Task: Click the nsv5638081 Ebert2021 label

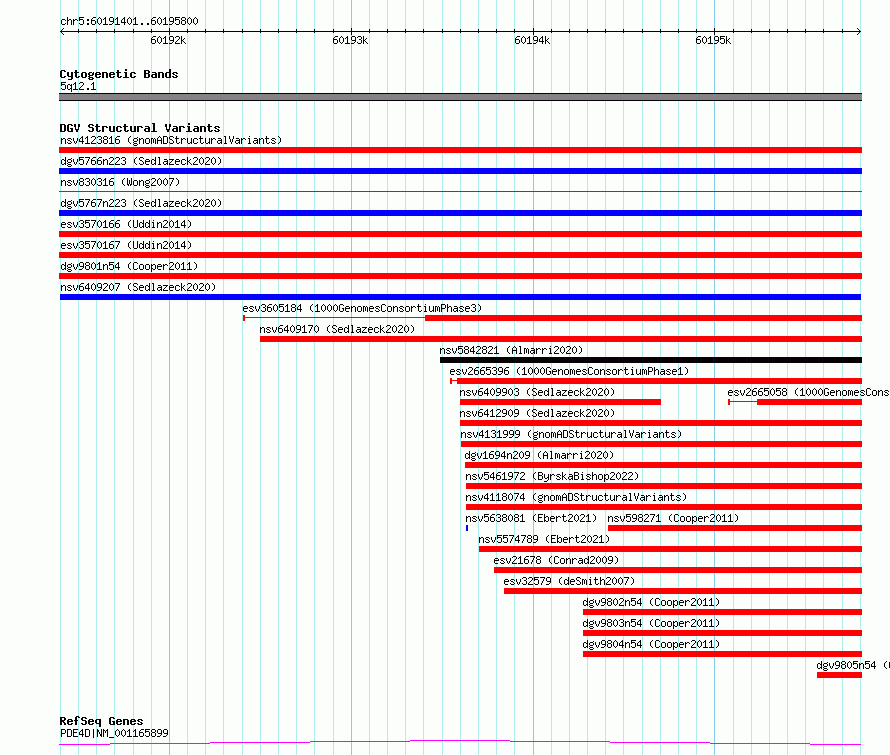Action: pyautogui.click(x=531, y=518)
